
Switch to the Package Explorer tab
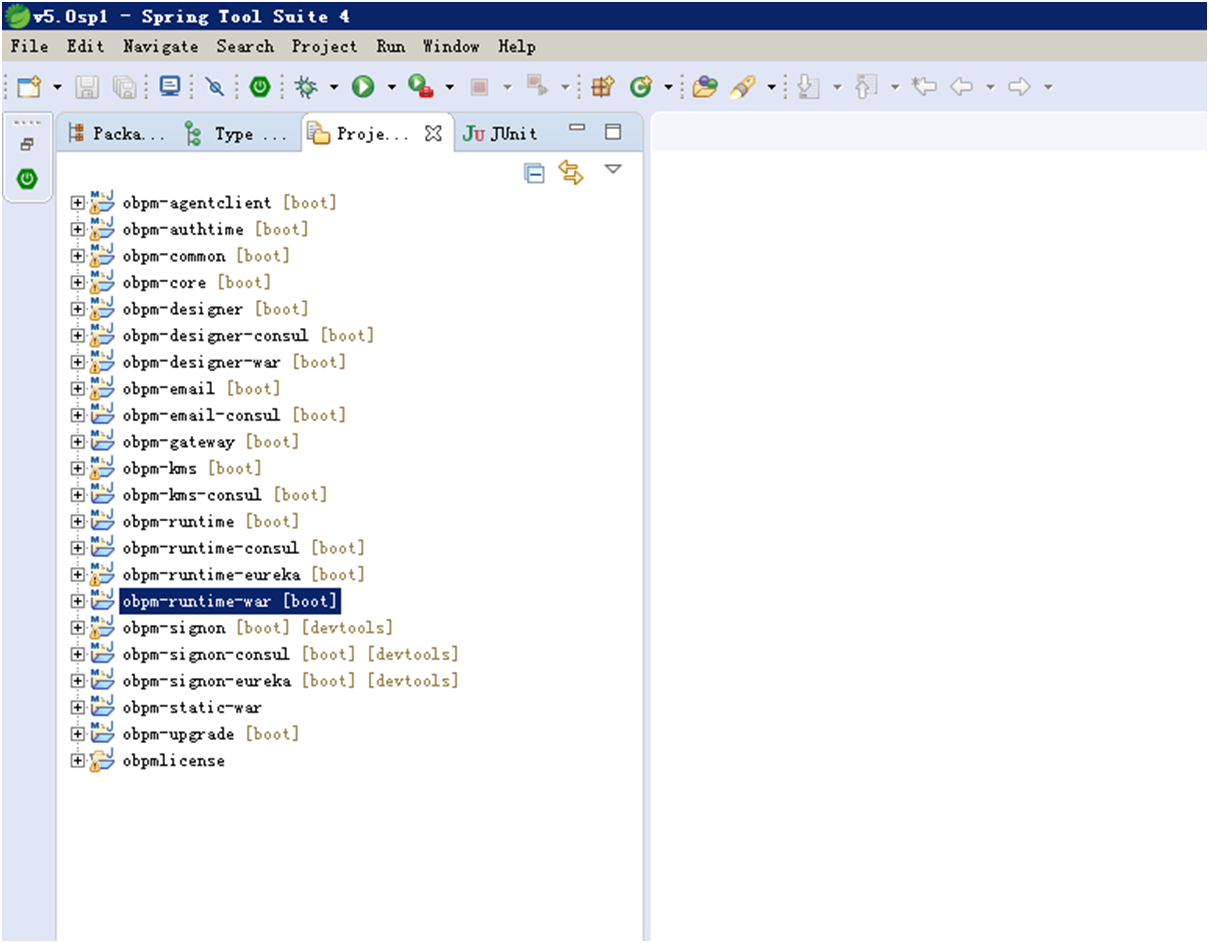pos(118,133)
